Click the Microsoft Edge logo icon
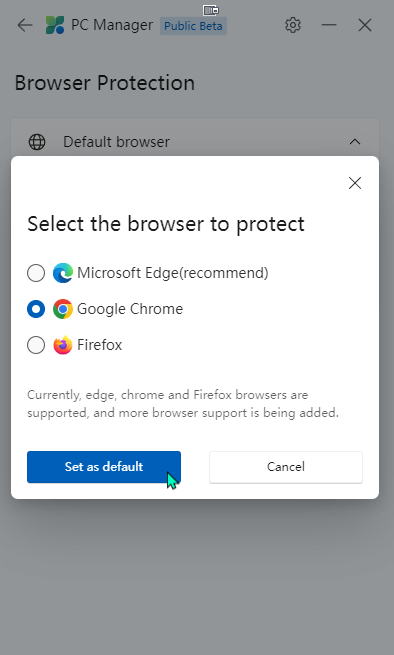The image size is (394, 655). [63, 273]
